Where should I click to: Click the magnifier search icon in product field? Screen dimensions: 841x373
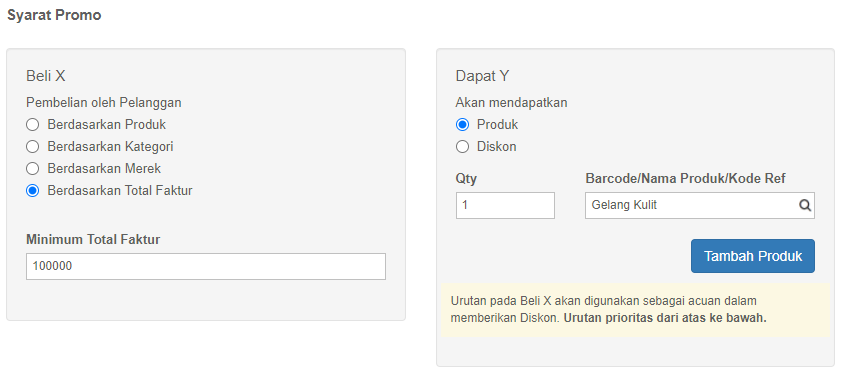click(805, 206)
